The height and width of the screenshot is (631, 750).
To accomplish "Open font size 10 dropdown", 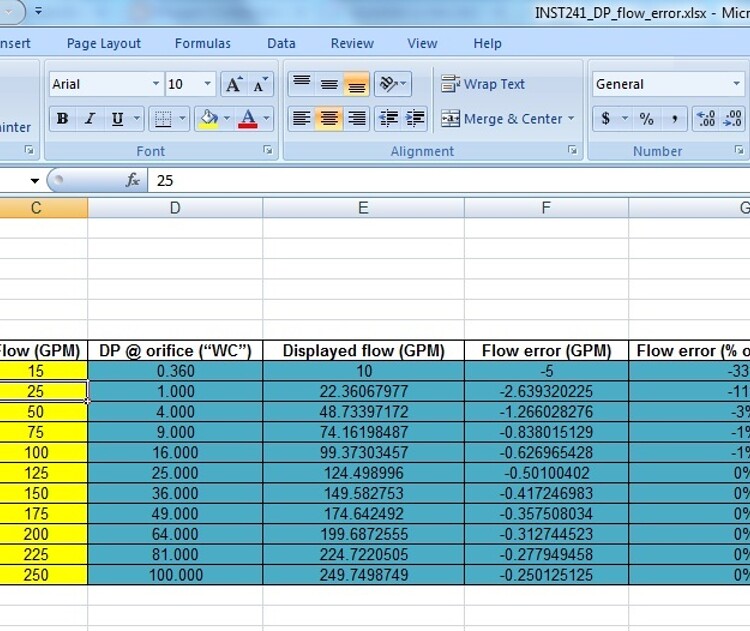I will 208,84.
